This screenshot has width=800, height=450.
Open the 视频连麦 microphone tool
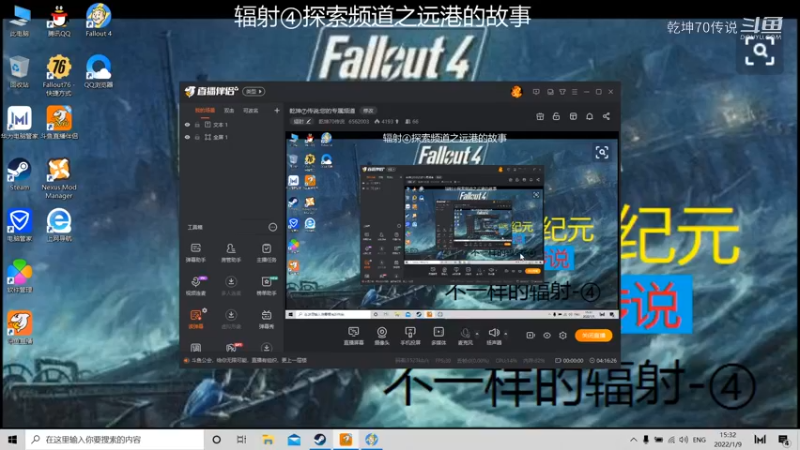(195, 286)
